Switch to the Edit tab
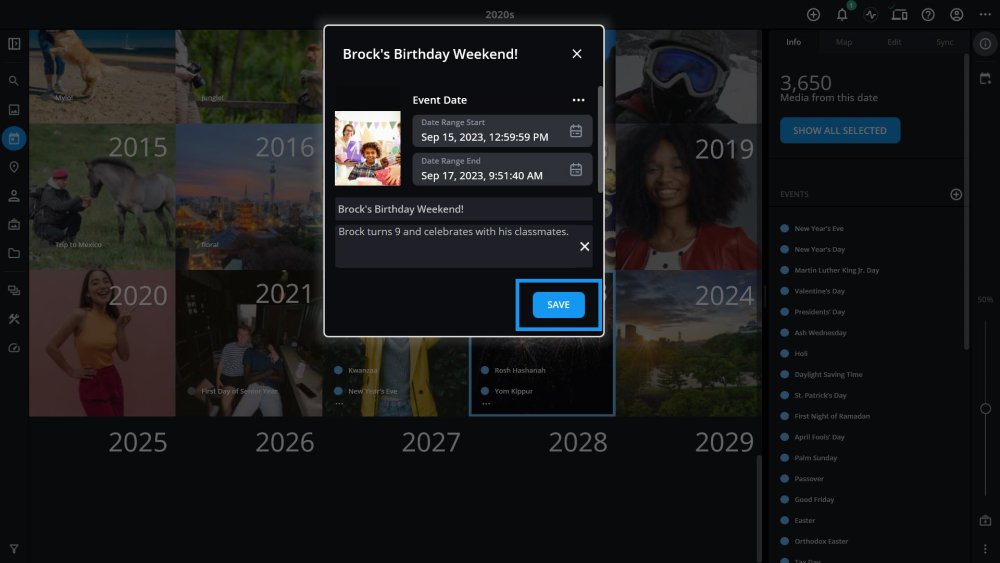 tap(894, 42)
